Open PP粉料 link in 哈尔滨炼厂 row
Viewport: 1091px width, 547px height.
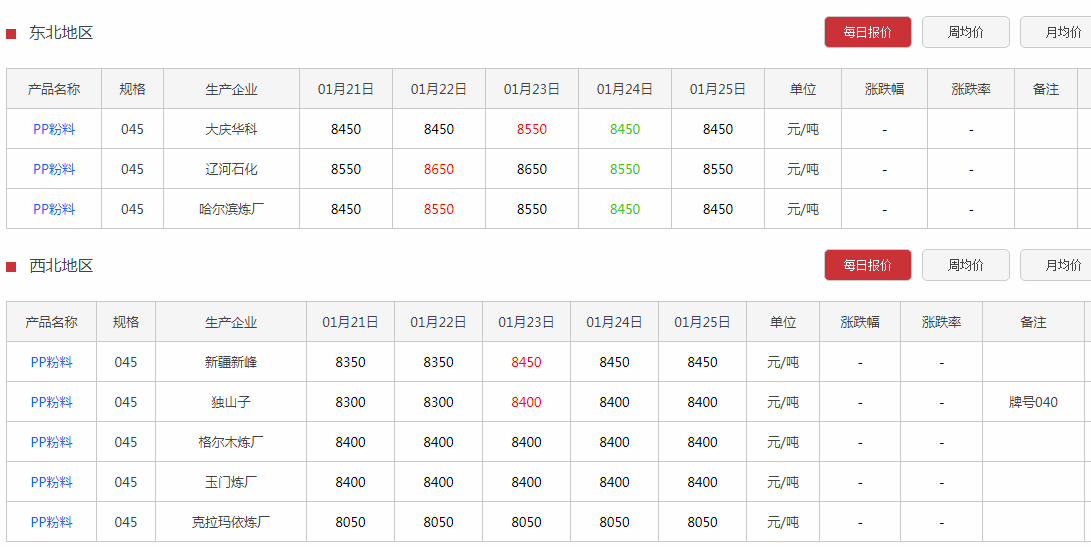54,209
